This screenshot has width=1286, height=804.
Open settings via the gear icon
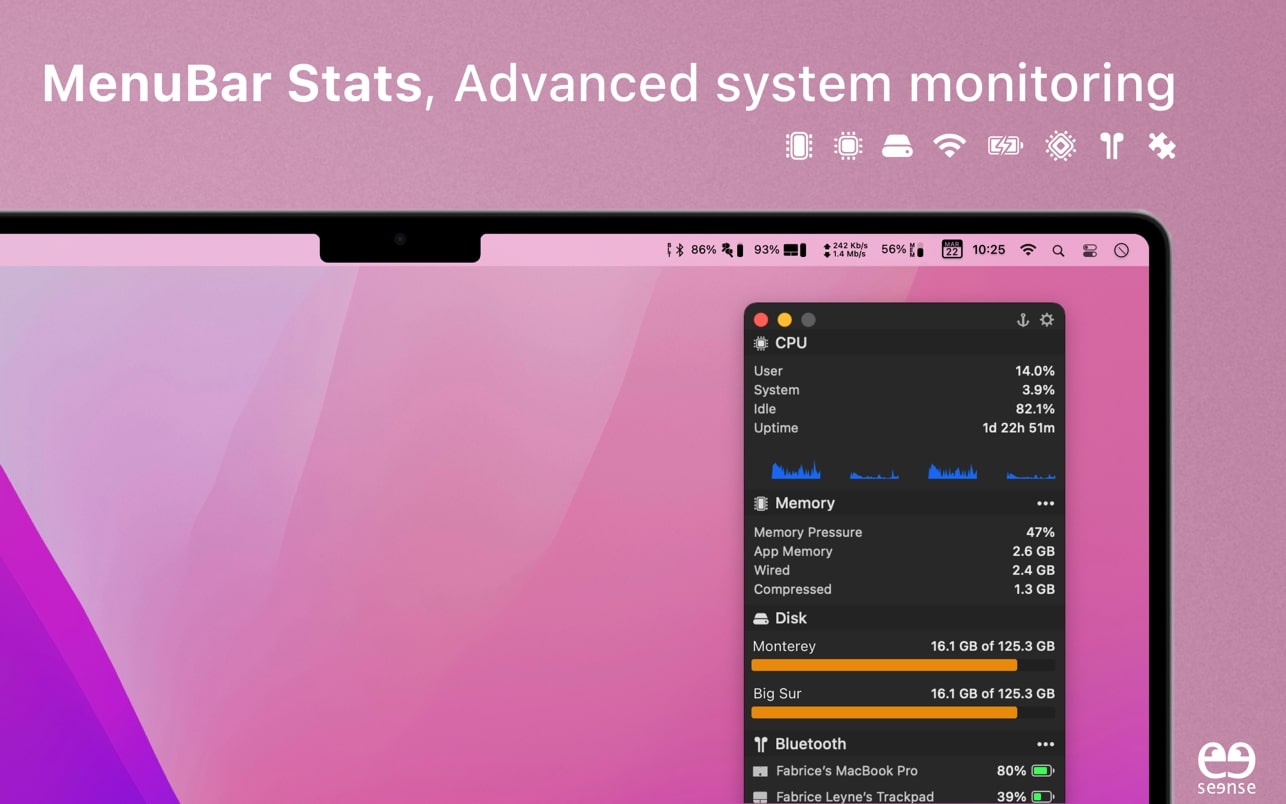(1046, 320)
